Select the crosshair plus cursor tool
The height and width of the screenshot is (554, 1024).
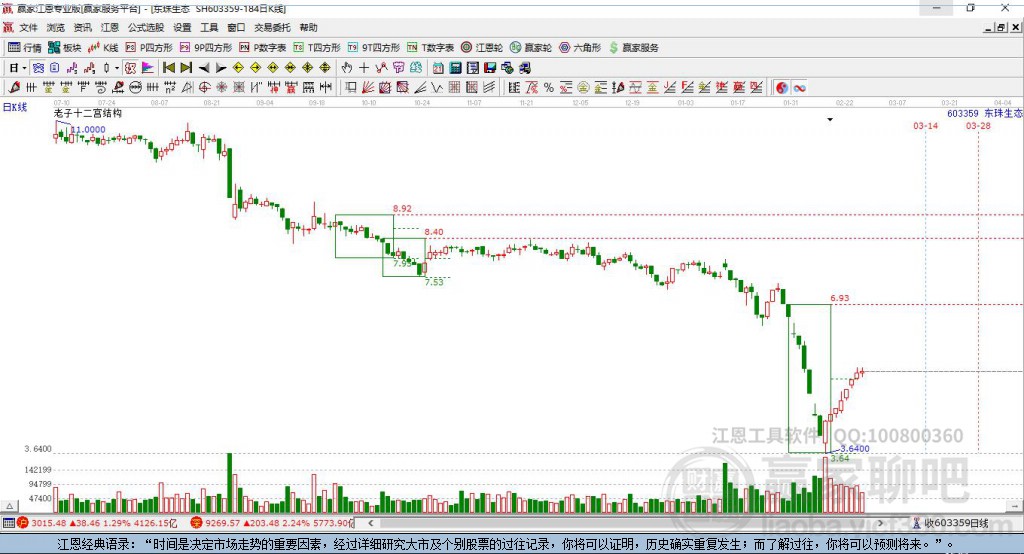coord(364,67)
